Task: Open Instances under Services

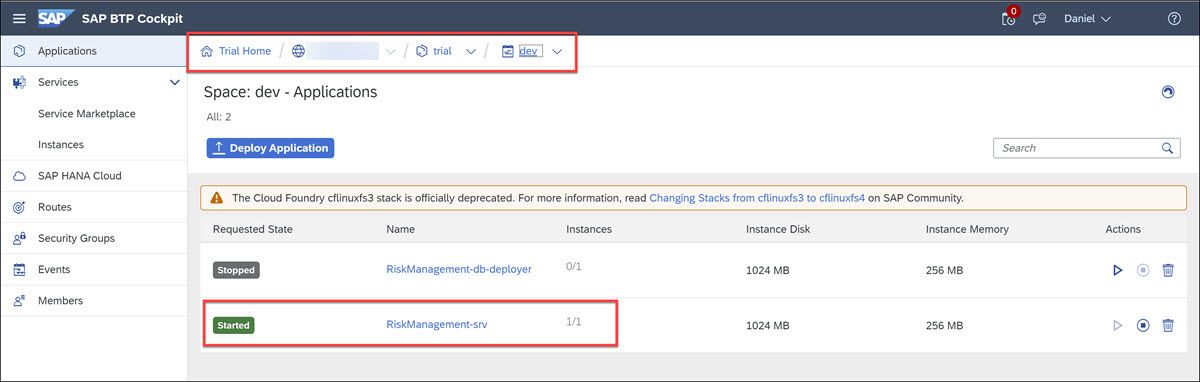Action: [60, 145]
